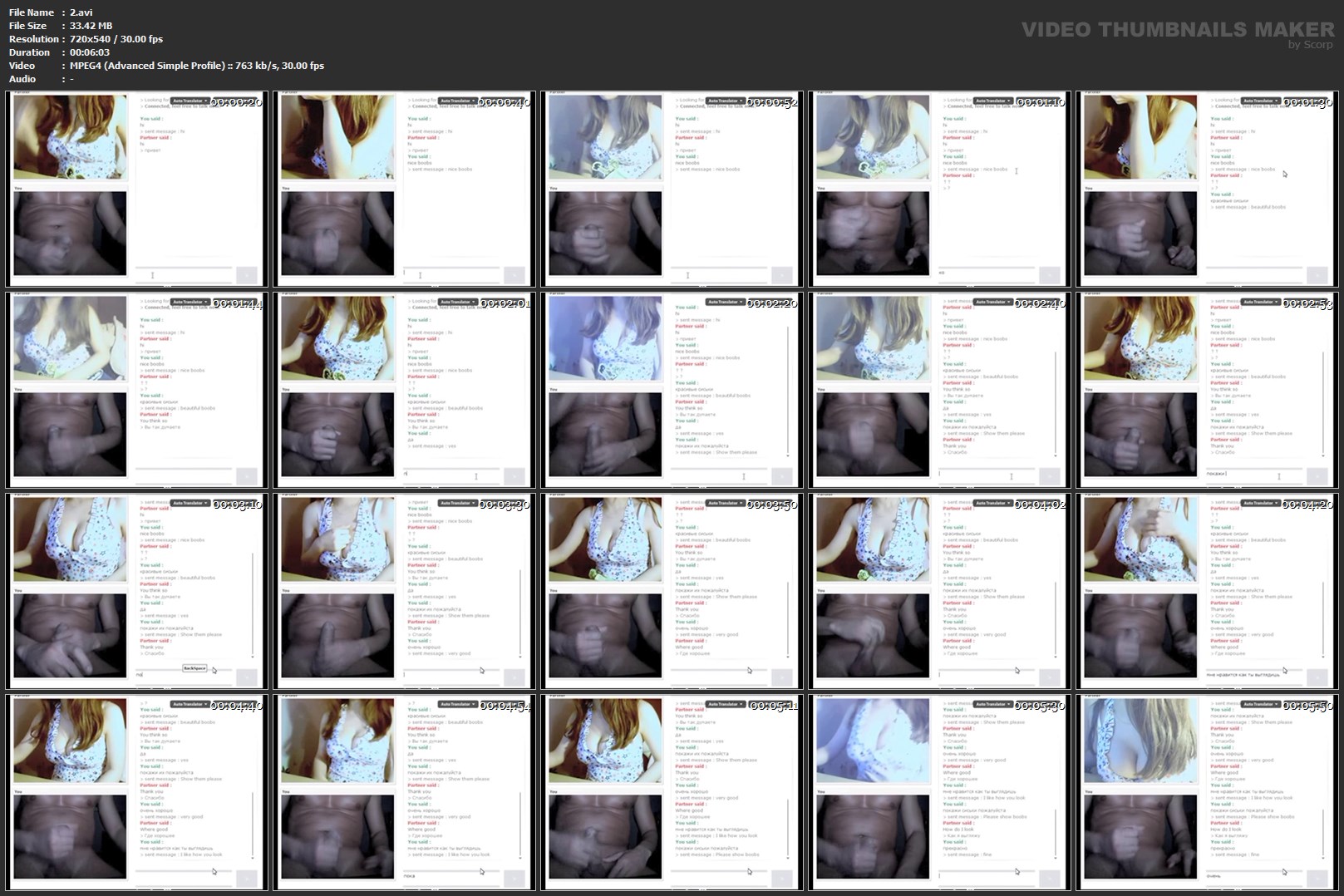The height and width of the screenshot is (896, 1344).
Task: Expand Auto Translator dropdown in 00:00:20 frame
Action: (189, 101)
